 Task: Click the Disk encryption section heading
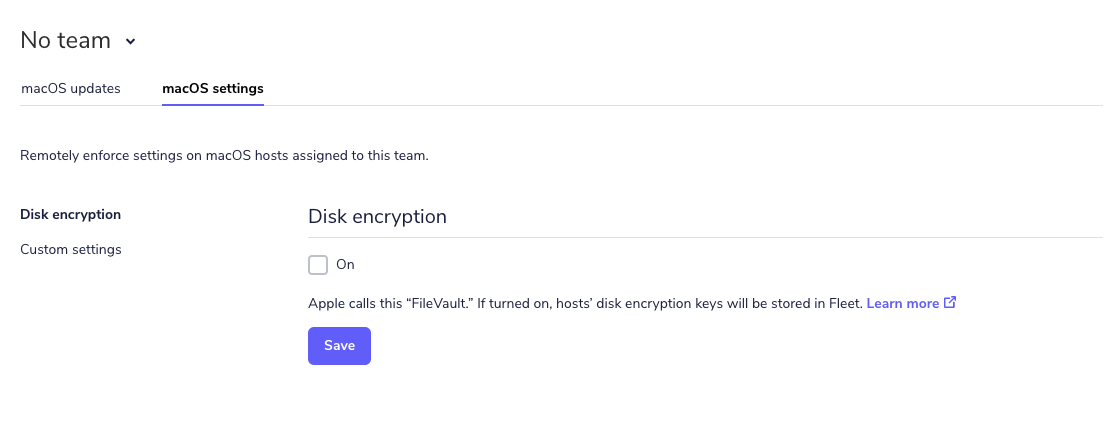[377, 216]
